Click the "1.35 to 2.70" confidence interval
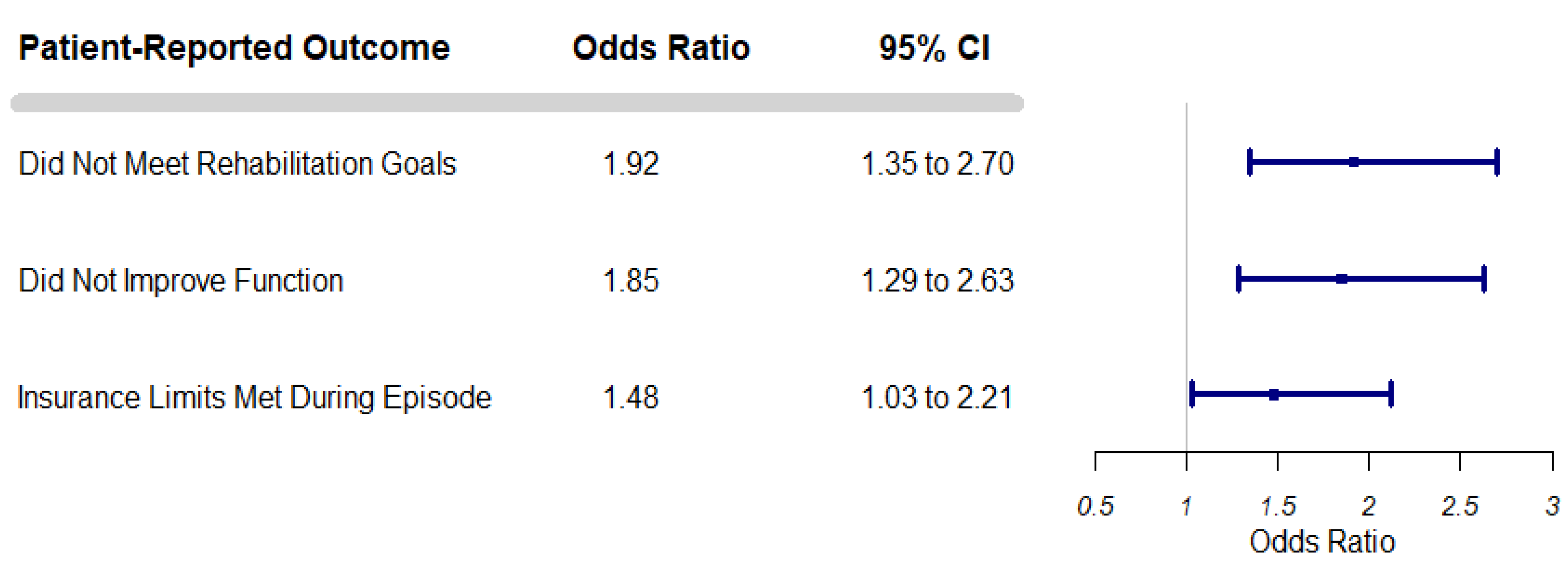 pos(937,163)
